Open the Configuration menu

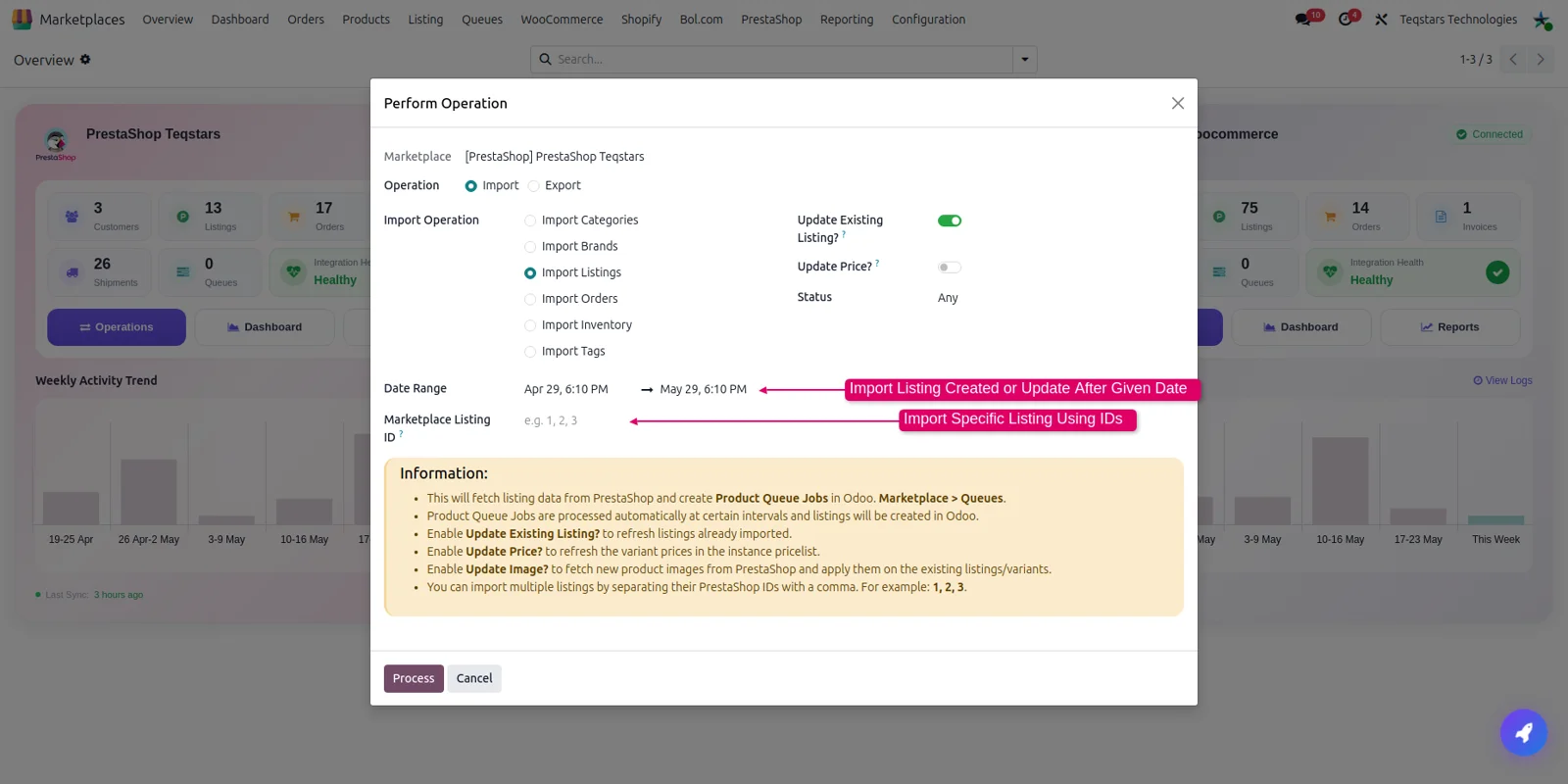[928, 20]
